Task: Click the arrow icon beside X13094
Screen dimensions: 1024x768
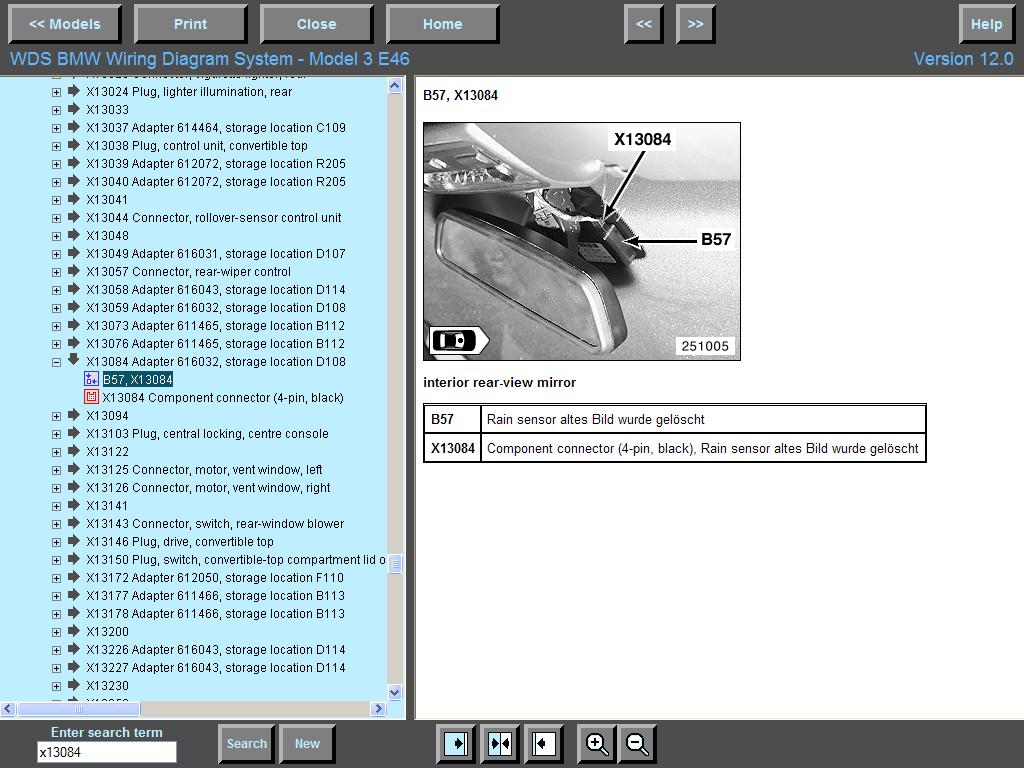Action: click(x=74, y=415)
